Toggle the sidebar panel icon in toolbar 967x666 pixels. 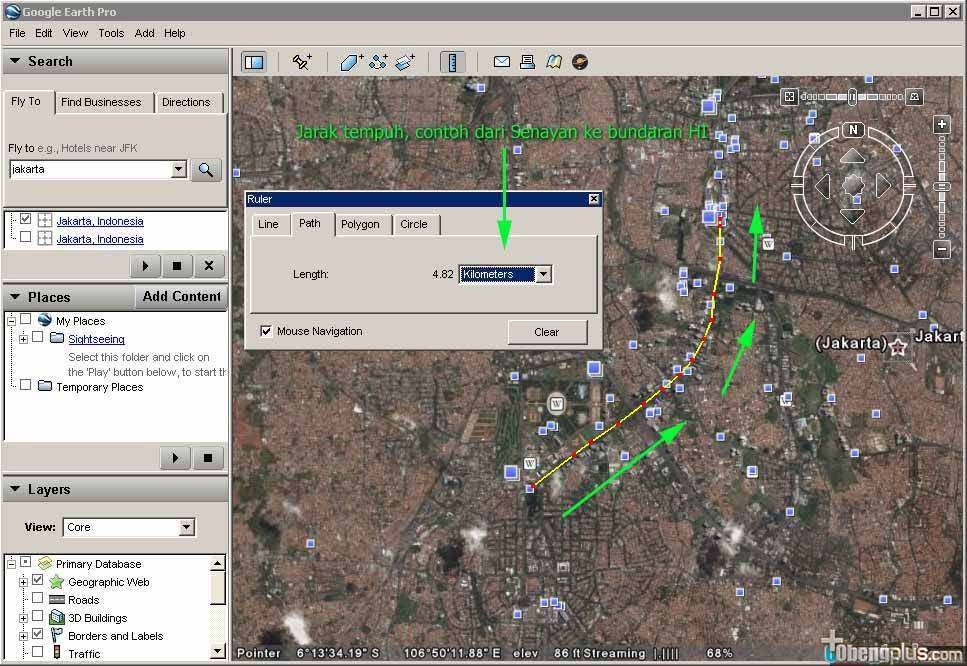[x=253, y=62]
